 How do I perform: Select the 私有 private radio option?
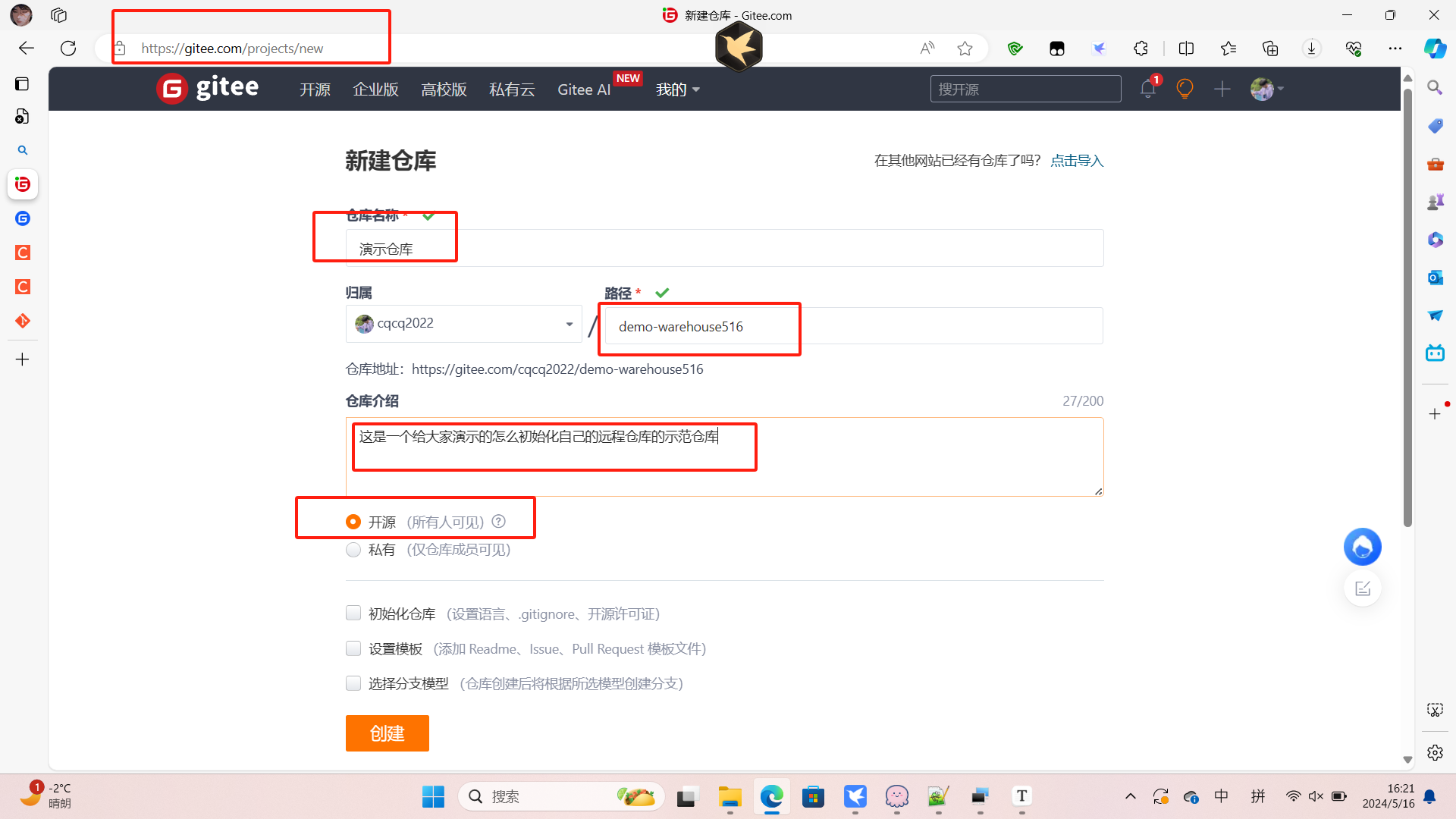pos(353,550)
